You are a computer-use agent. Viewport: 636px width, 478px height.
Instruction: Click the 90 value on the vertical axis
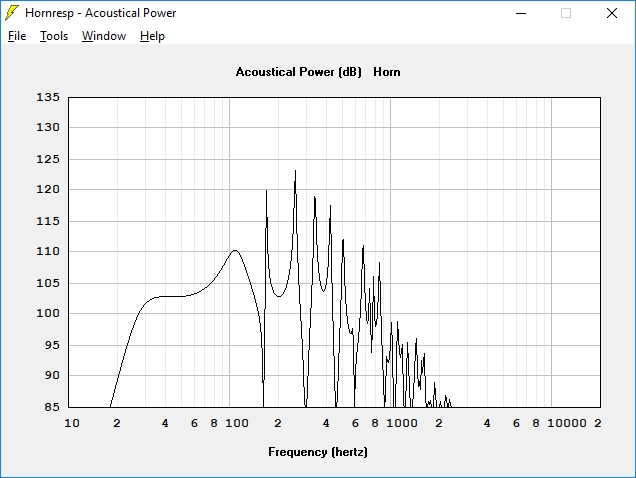tap(52, 375)
